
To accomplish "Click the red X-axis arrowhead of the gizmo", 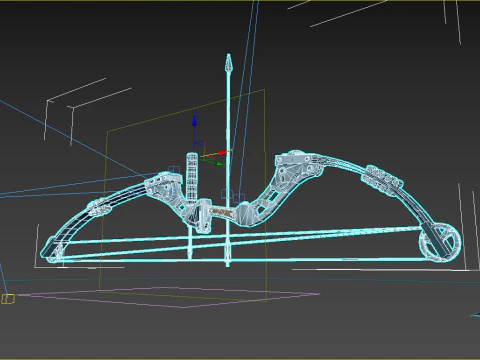I will tap(222, 153).
